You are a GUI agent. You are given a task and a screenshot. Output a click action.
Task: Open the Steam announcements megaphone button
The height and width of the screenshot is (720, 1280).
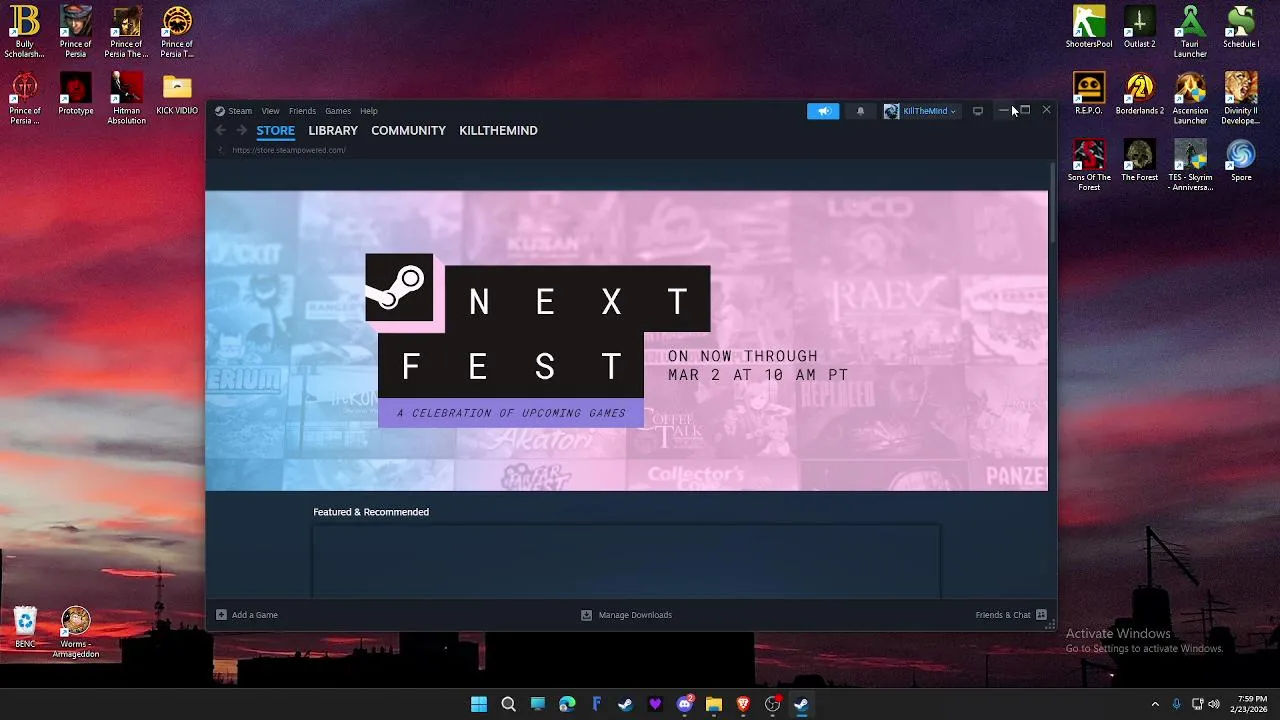click(x=823, y=111)
